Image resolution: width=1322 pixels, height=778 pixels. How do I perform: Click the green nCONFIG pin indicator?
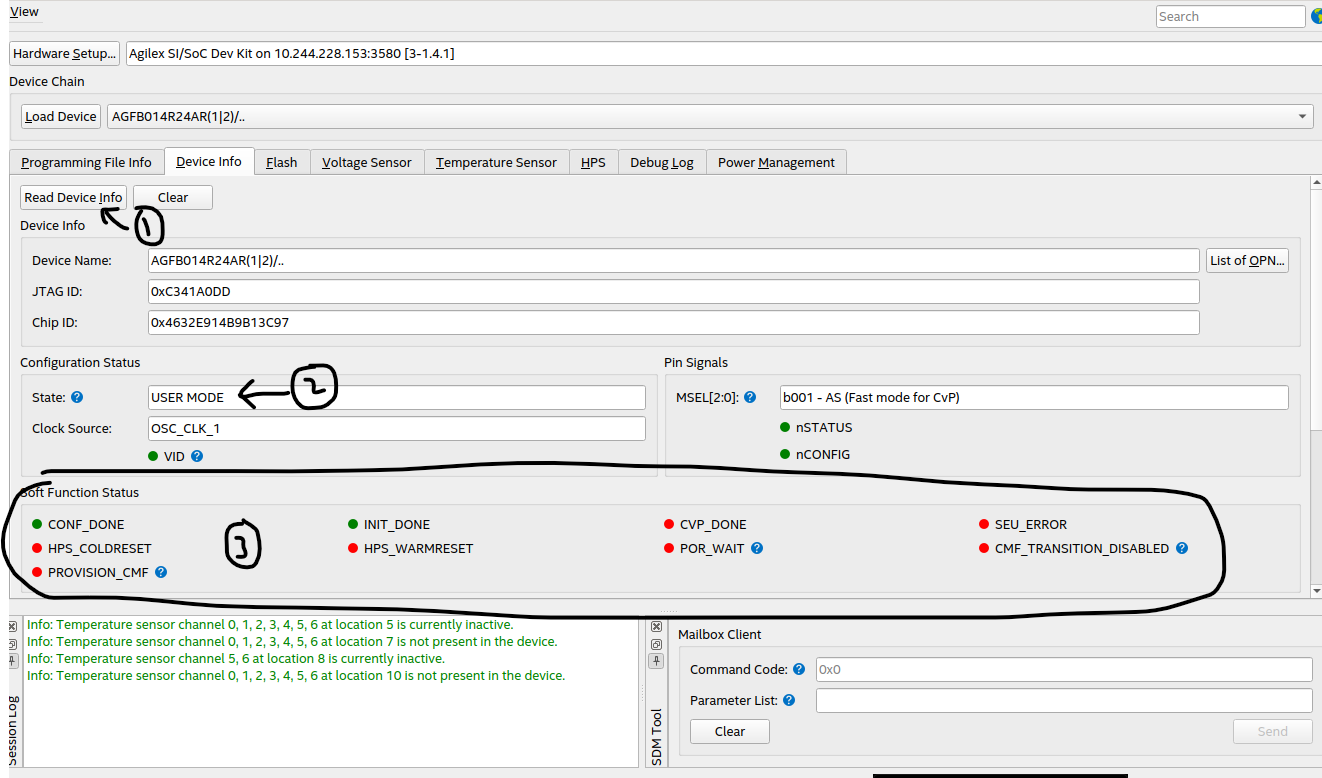(785, 454)
